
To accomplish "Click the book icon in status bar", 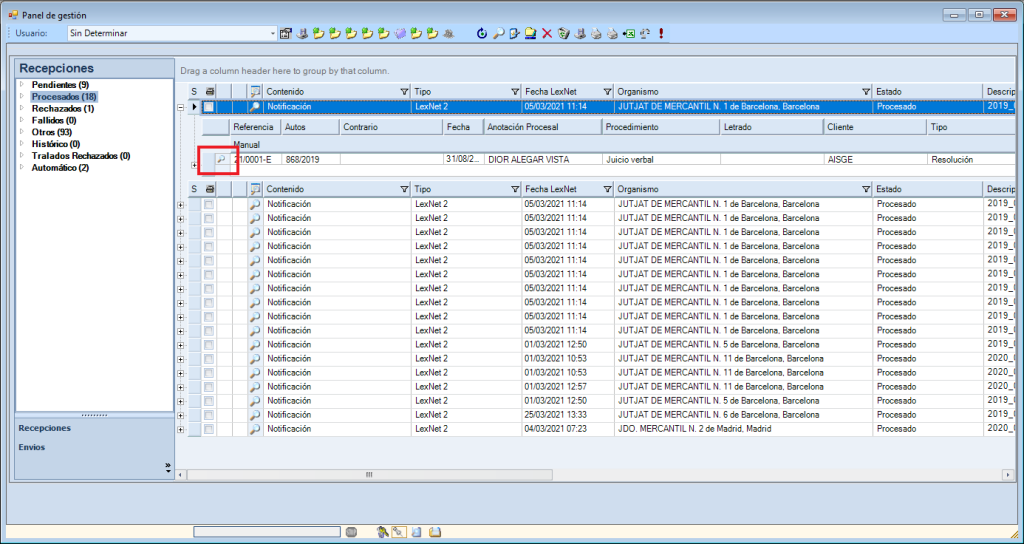I will [x=435, y=532].
